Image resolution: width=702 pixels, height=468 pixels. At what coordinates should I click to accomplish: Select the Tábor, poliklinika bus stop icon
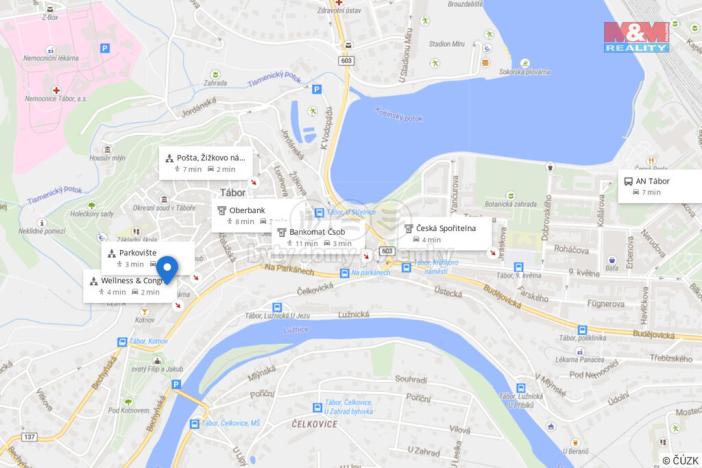[x=582, y=331]
